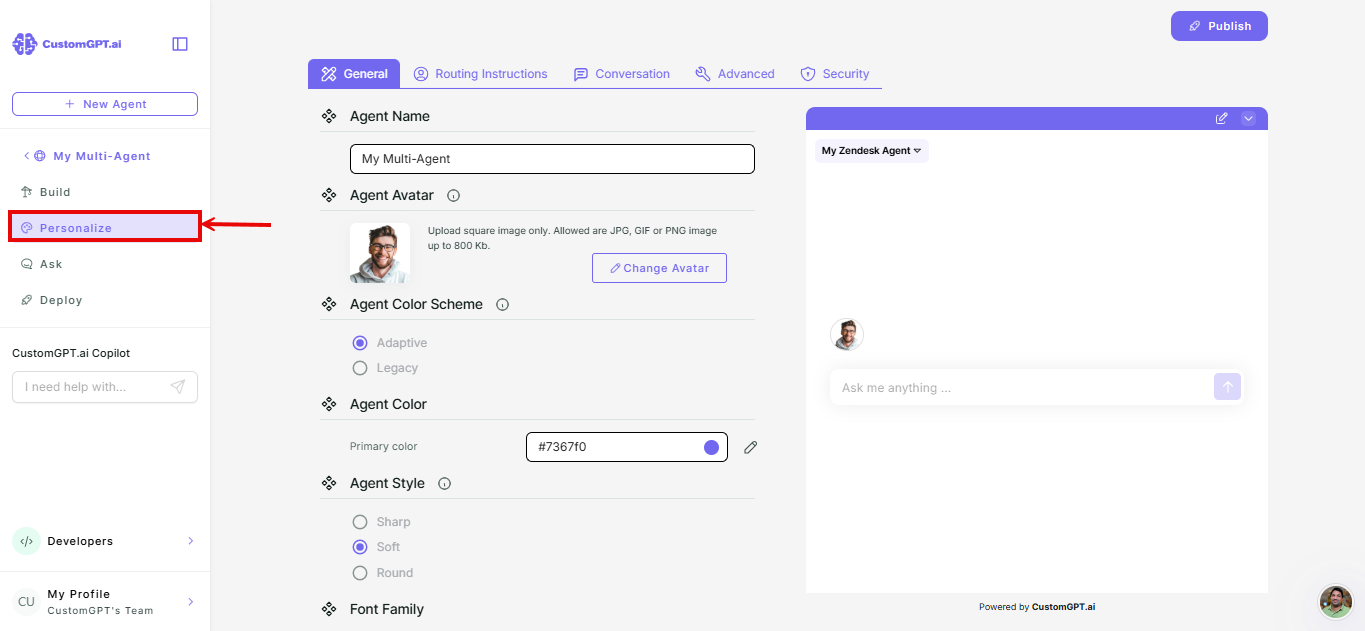Select the Soft agent style

pyautogui.click(x=360, y=547)
